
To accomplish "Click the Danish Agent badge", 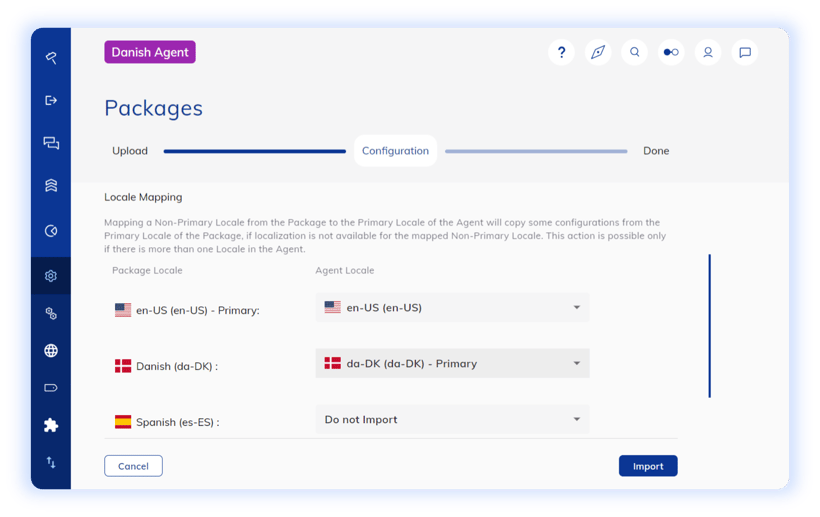I will click(150, 52).
